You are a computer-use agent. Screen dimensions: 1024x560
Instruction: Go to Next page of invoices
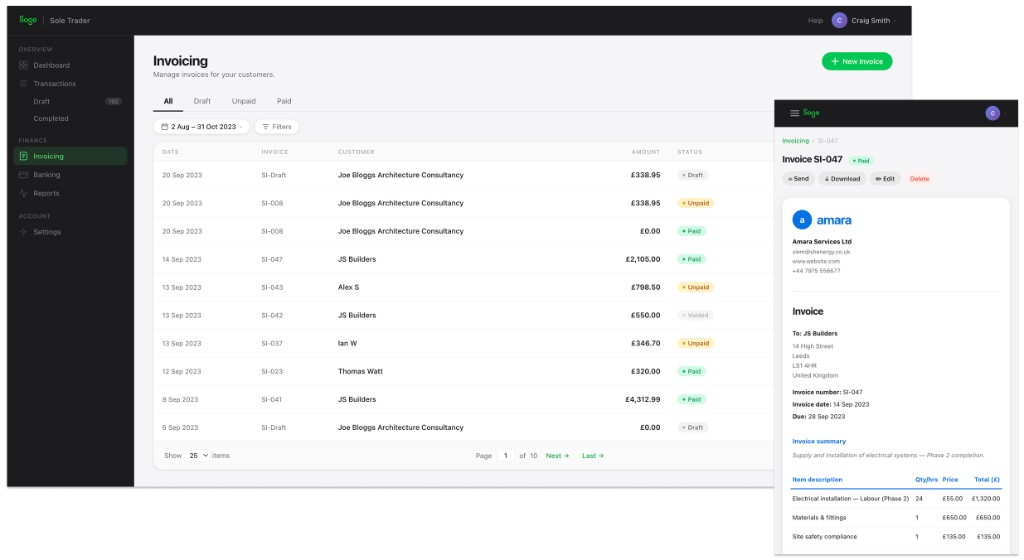click(x=557, y=456)
